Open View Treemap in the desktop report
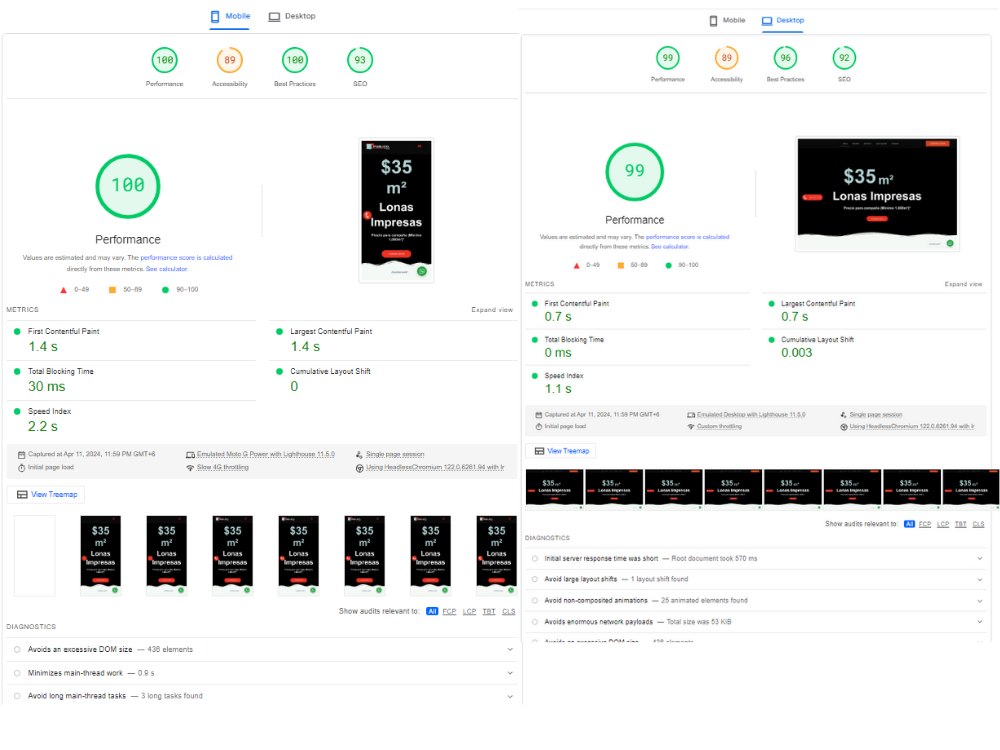The width and height of the screenshot is (1000, 750). coord(561,451)
